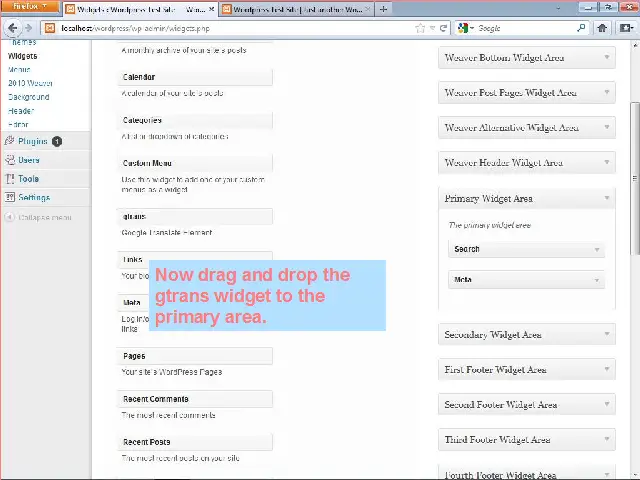Screen dimensions: 640x480
Task: Select the gtrans available widget
Action: click(195, 217)
